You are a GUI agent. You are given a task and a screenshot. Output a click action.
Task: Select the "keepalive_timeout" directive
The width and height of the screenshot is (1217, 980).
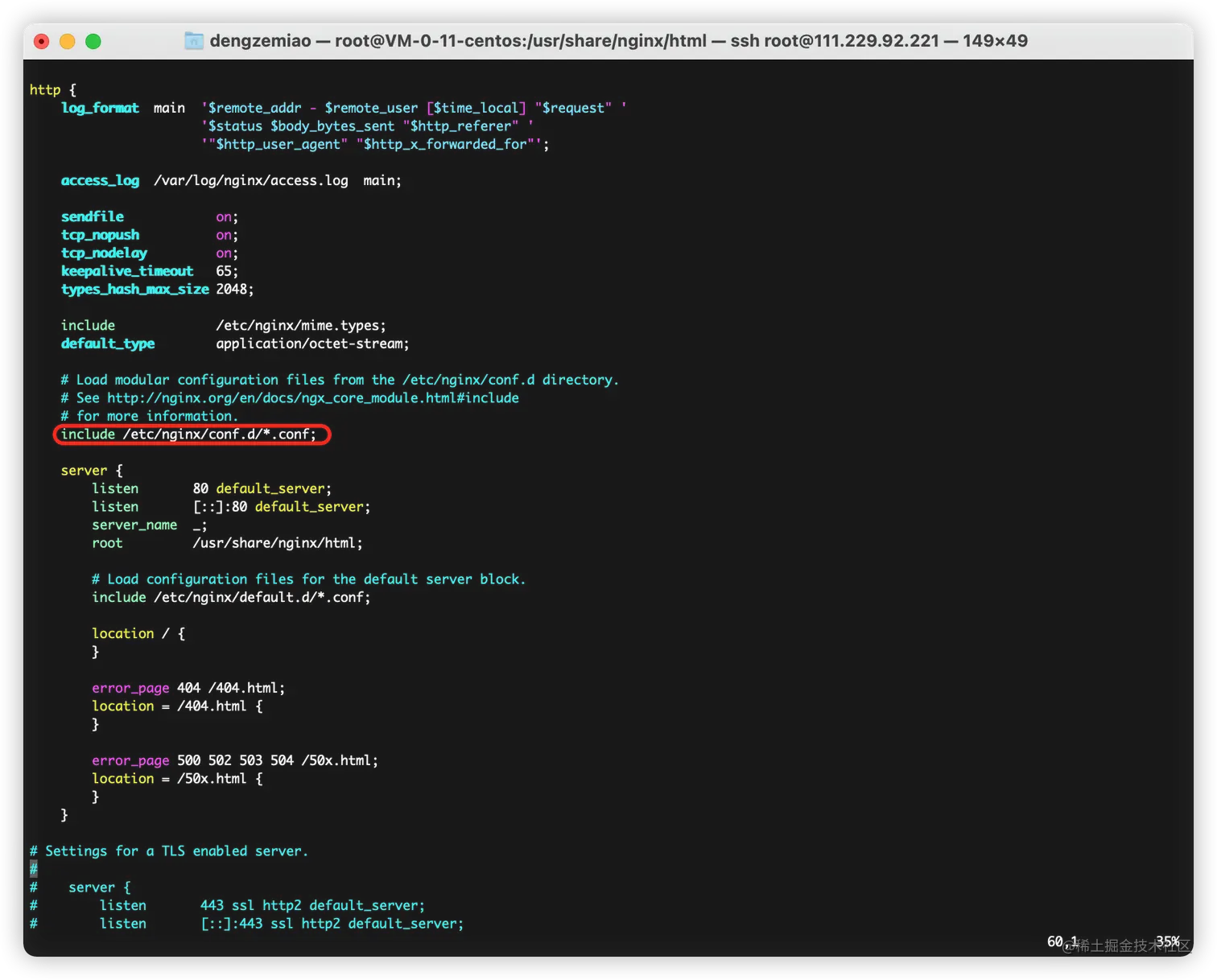pos(127,271)
